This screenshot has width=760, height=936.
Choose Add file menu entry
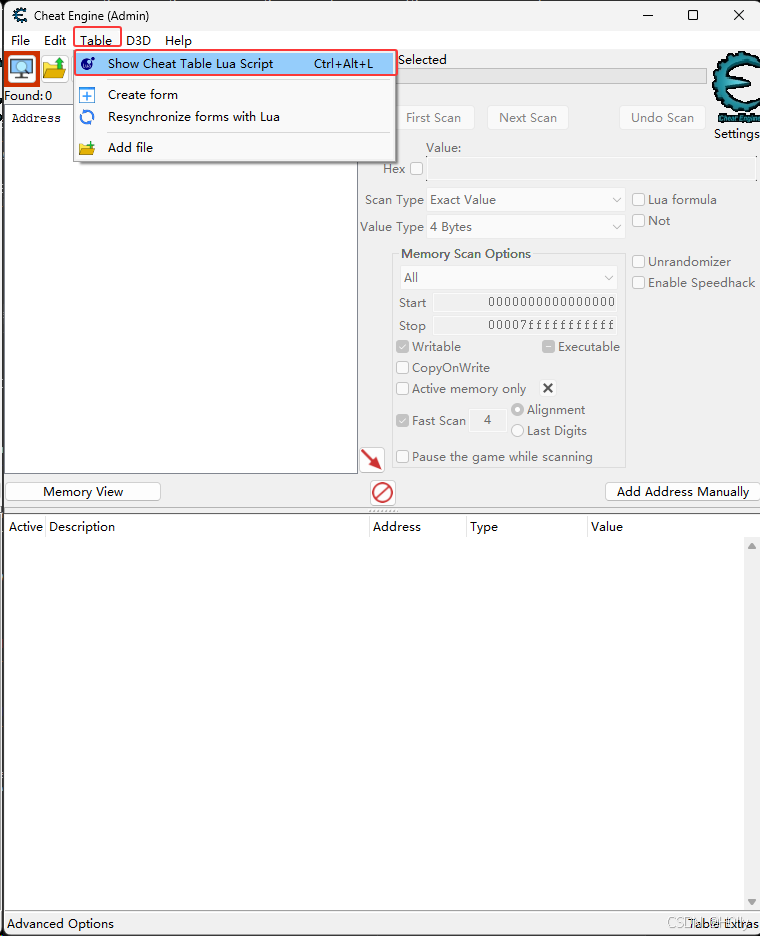tap(236, 147)
